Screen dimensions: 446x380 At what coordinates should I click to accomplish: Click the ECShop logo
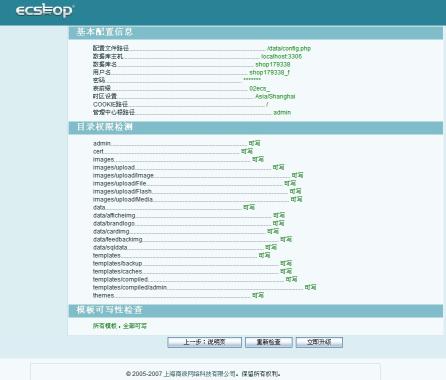click(45, 11)
